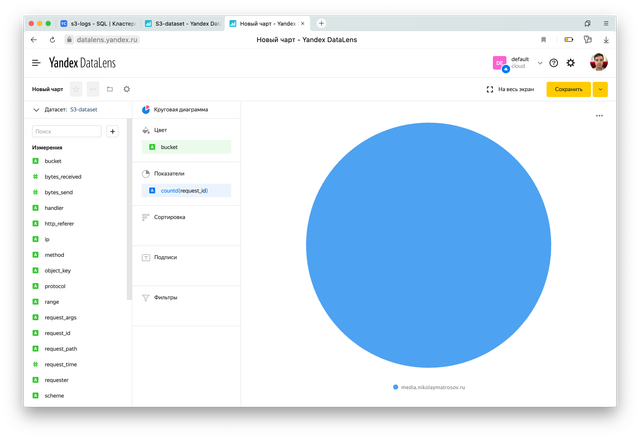Open the help question mark icon
This screenshot has height=438, width=640.
[x=554, y=63]
